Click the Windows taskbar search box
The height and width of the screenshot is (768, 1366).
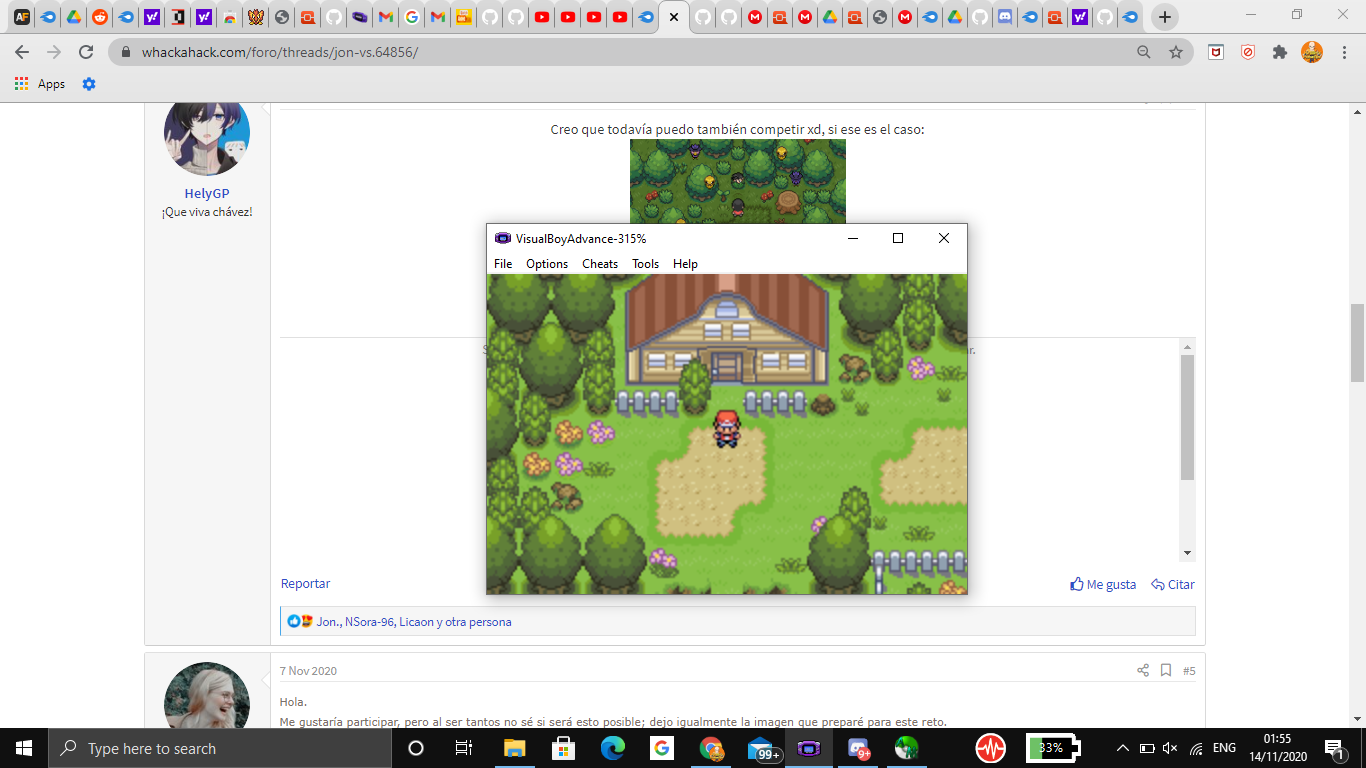click(x=220, y=749)
